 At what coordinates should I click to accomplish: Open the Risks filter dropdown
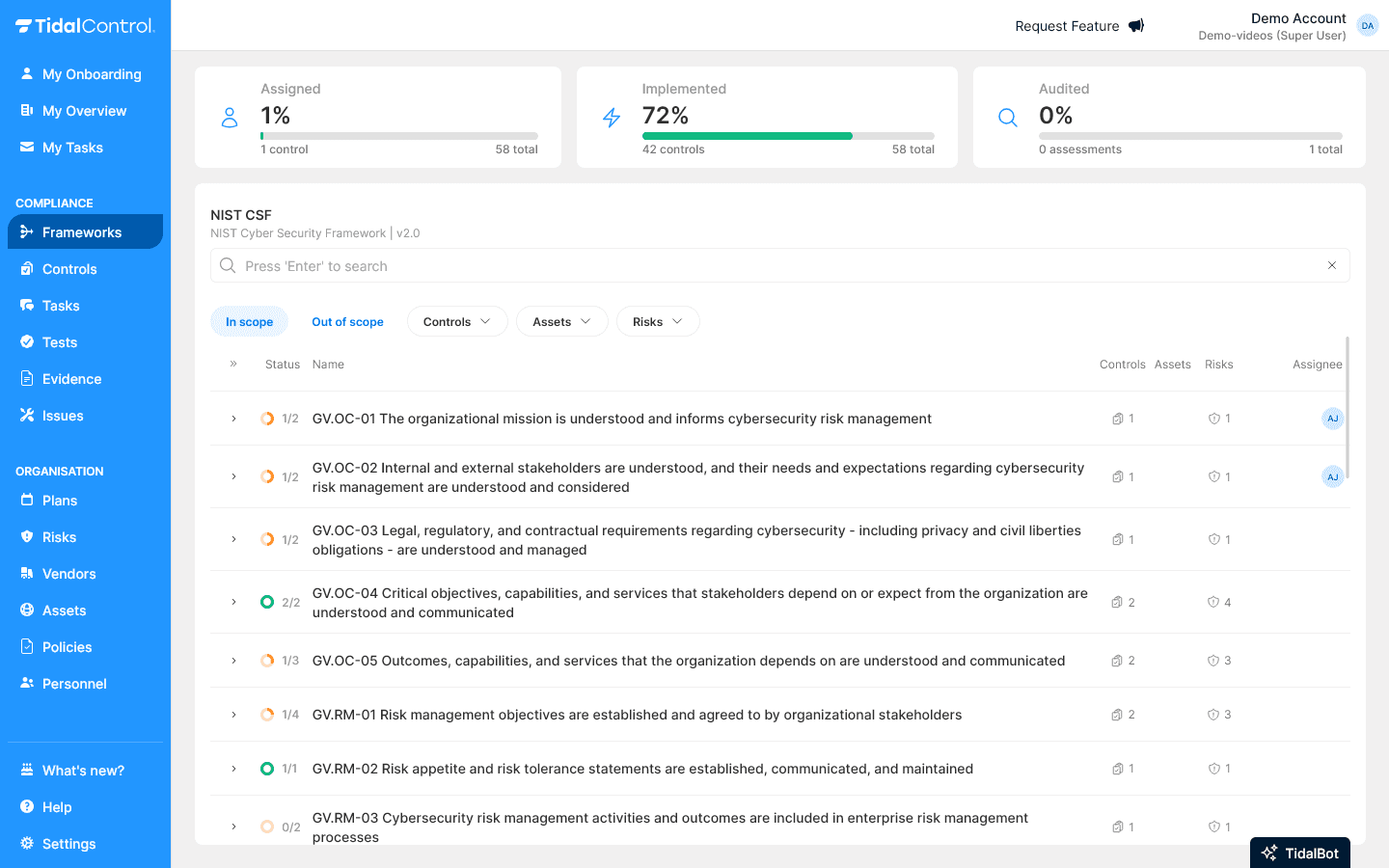658,321
